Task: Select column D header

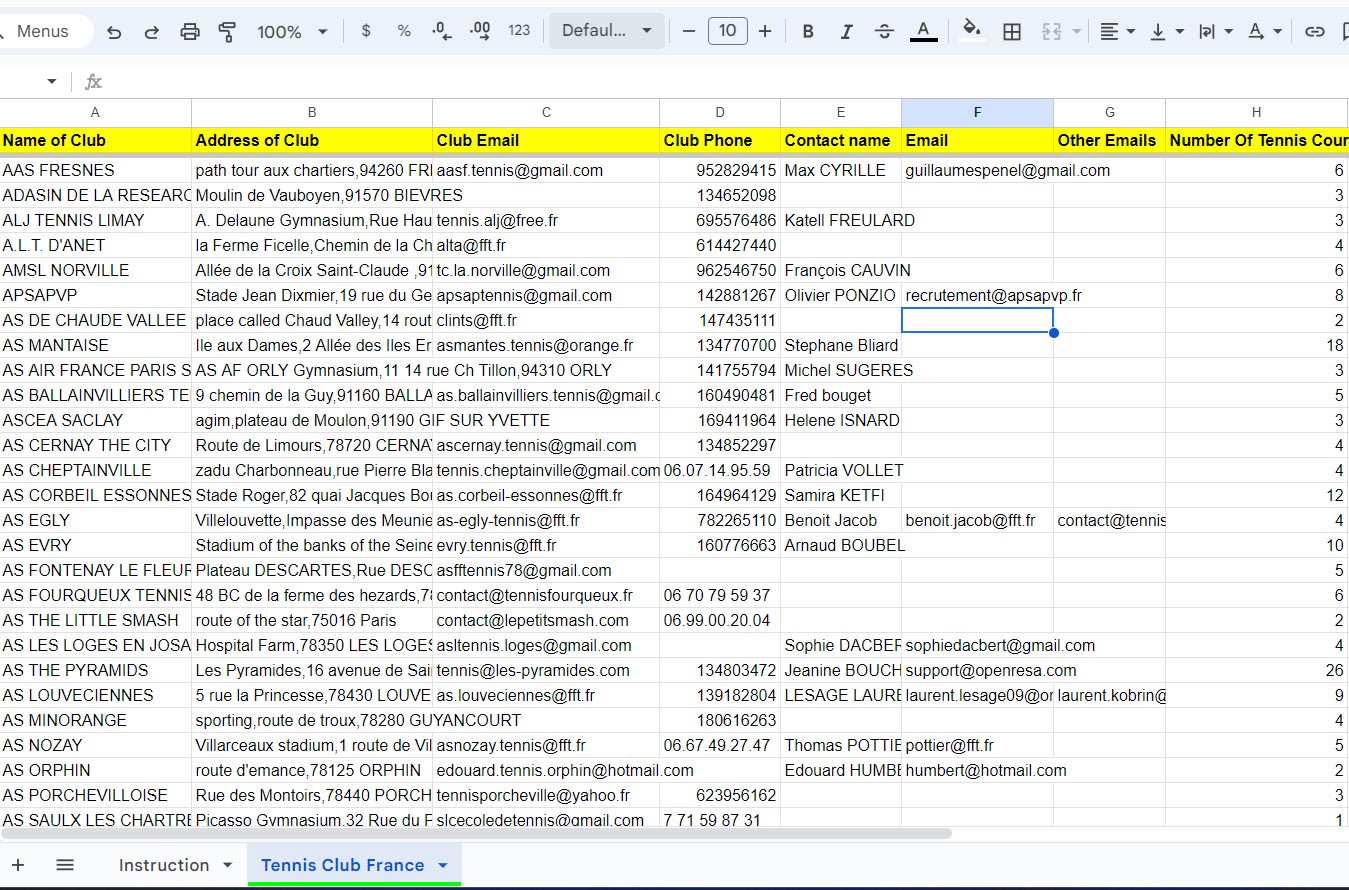Action: click(720, 113)
